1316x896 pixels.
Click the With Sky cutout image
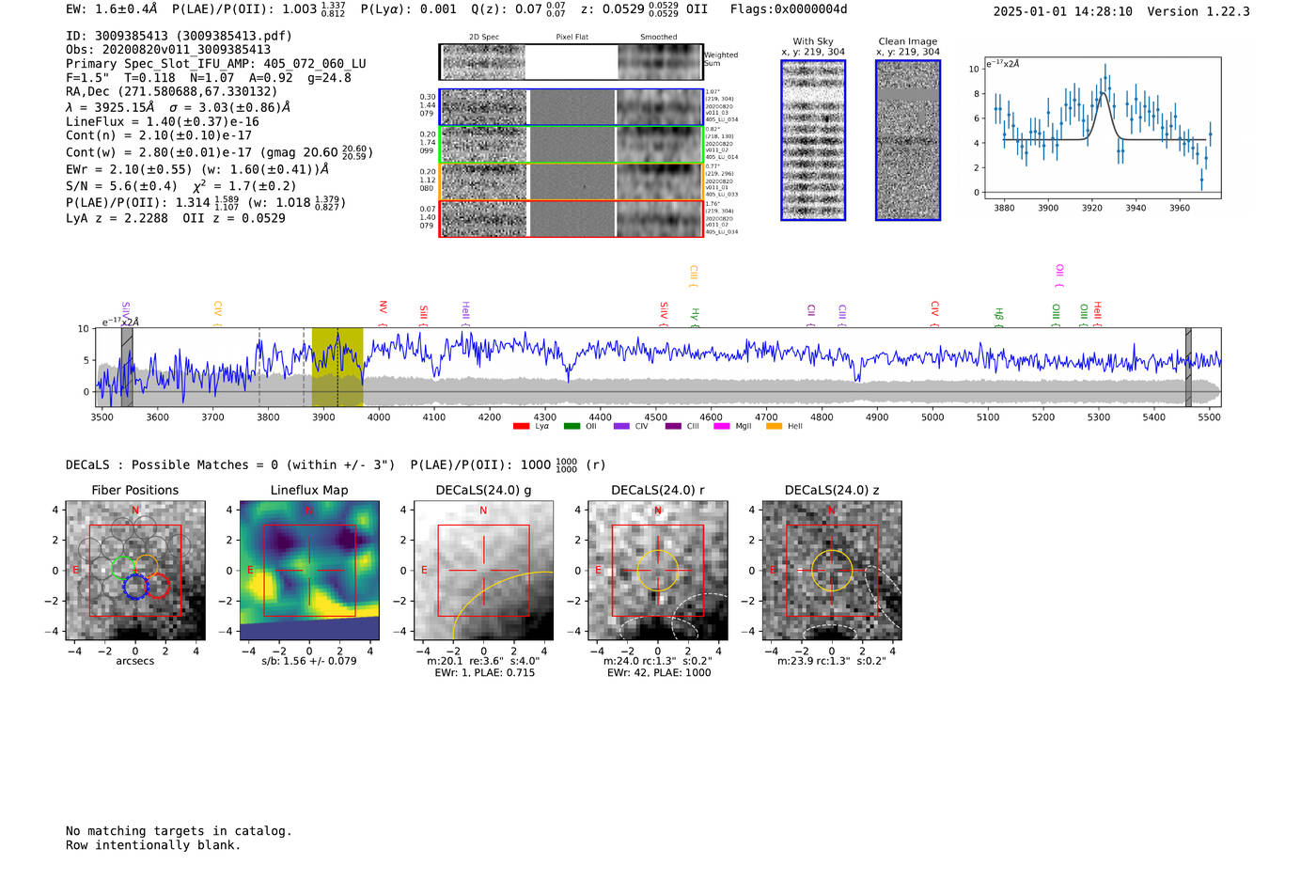[813, 140]
